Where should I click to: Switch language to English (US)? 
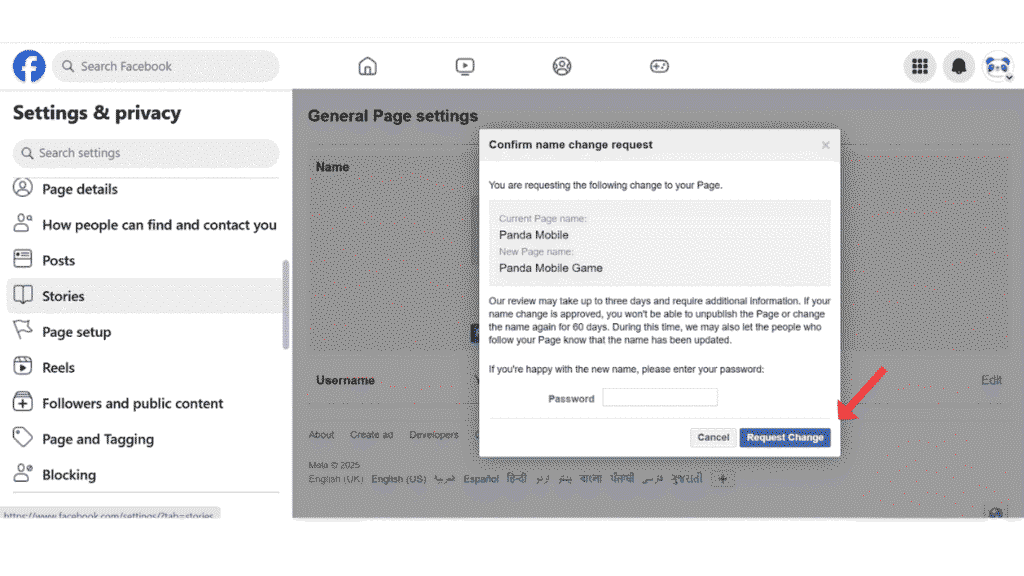coord(398,479)
